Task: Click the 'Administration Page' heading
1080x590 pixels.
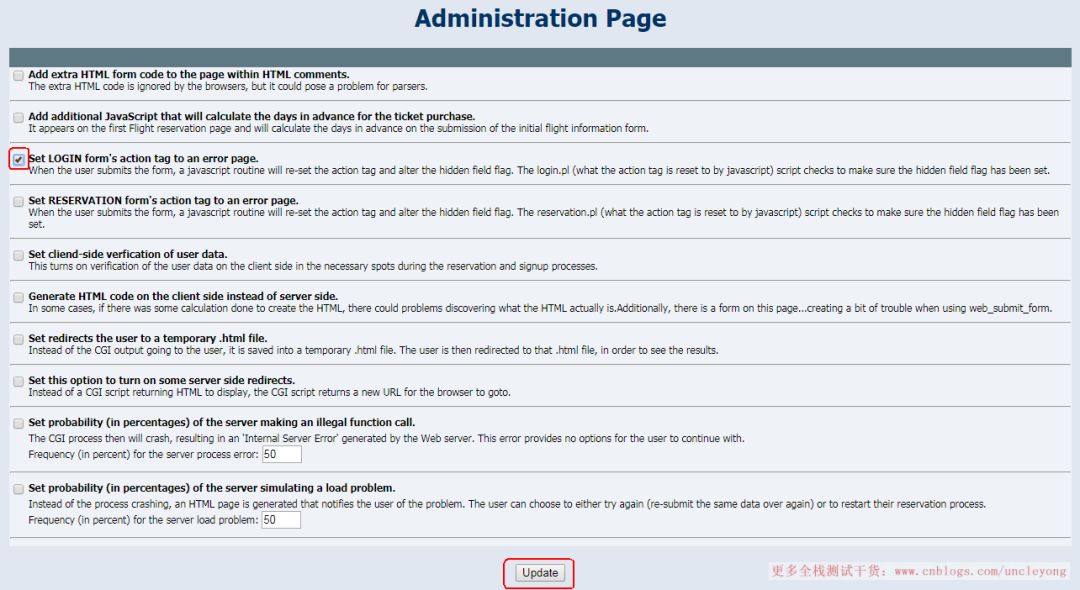Action: coord(540,19)
